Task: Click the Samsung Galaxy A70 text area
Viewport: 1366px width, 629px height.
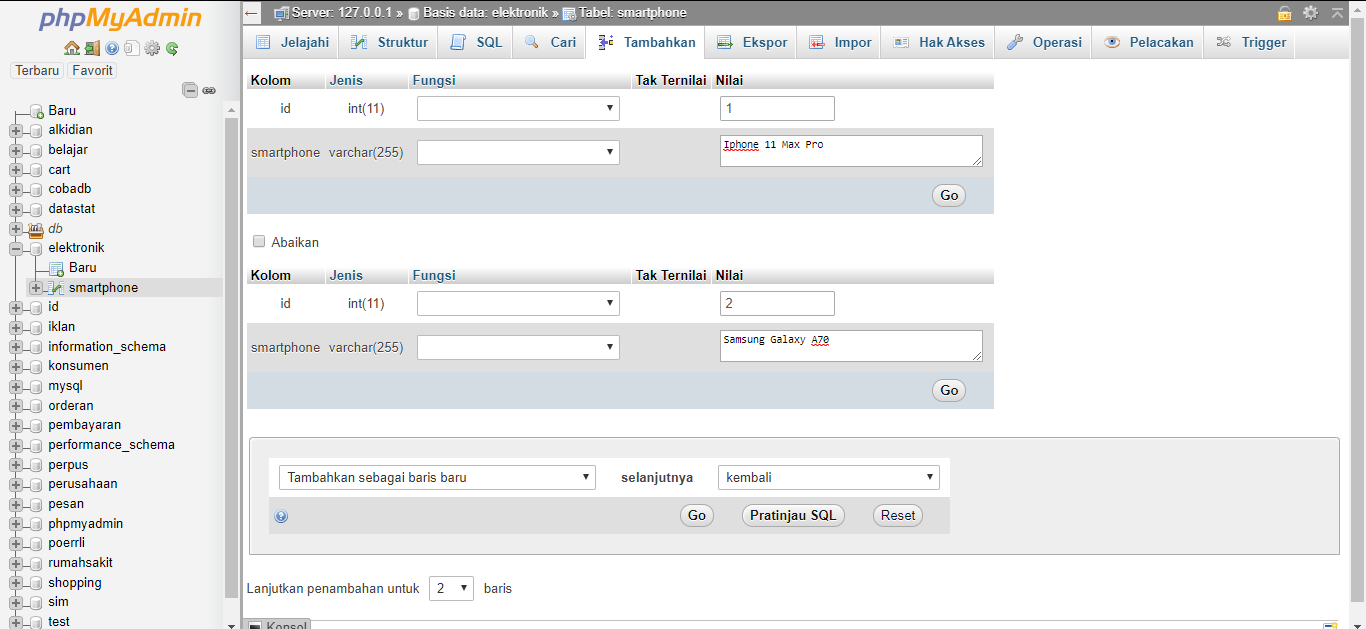Action: [851, 346]
